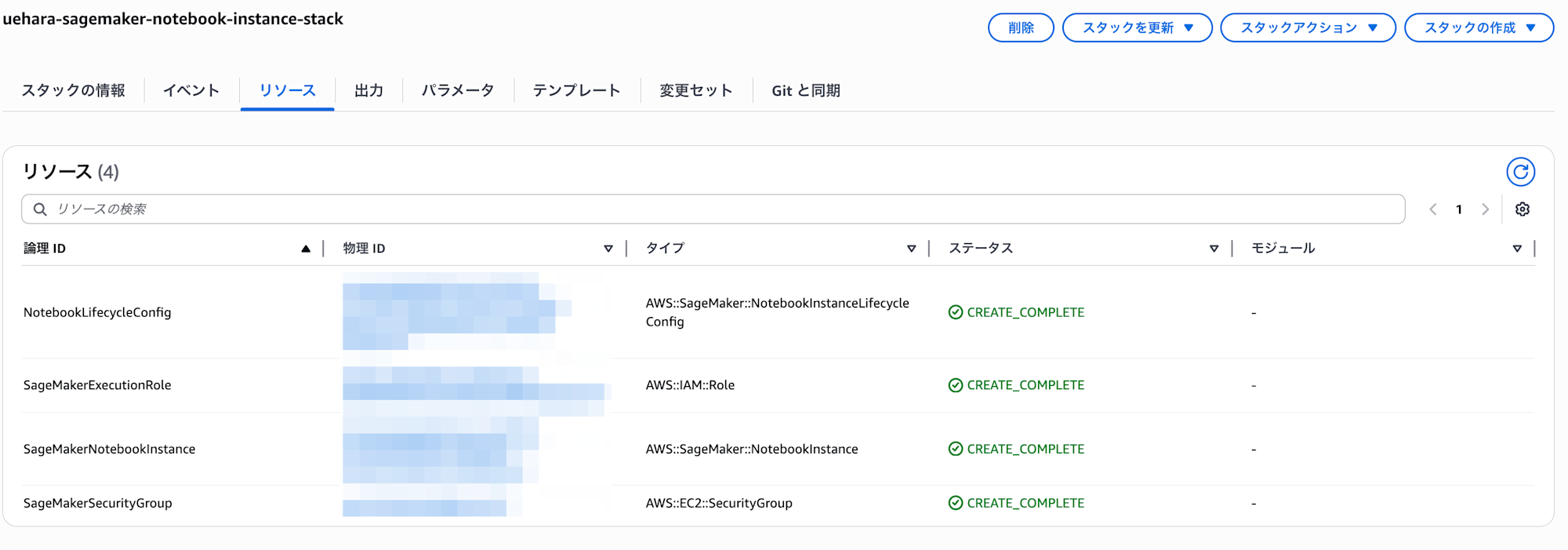Open the table preferences gear icon
The height and width of the screenshot is (550, 1568).
click(1522, 209)
